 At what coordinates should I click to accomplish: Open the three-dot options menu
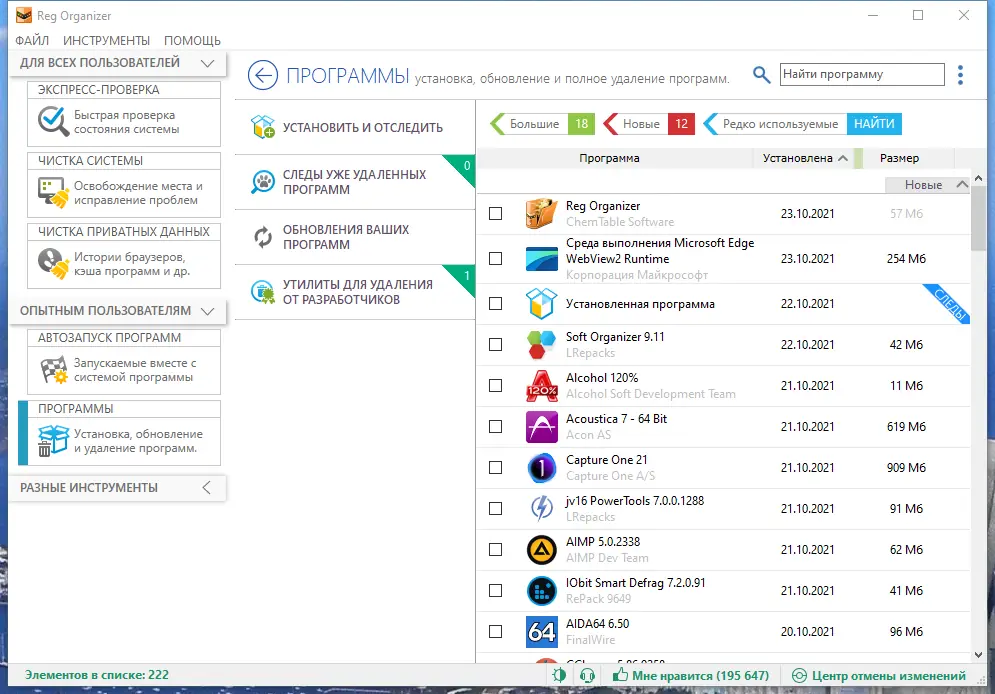point(960,75)
